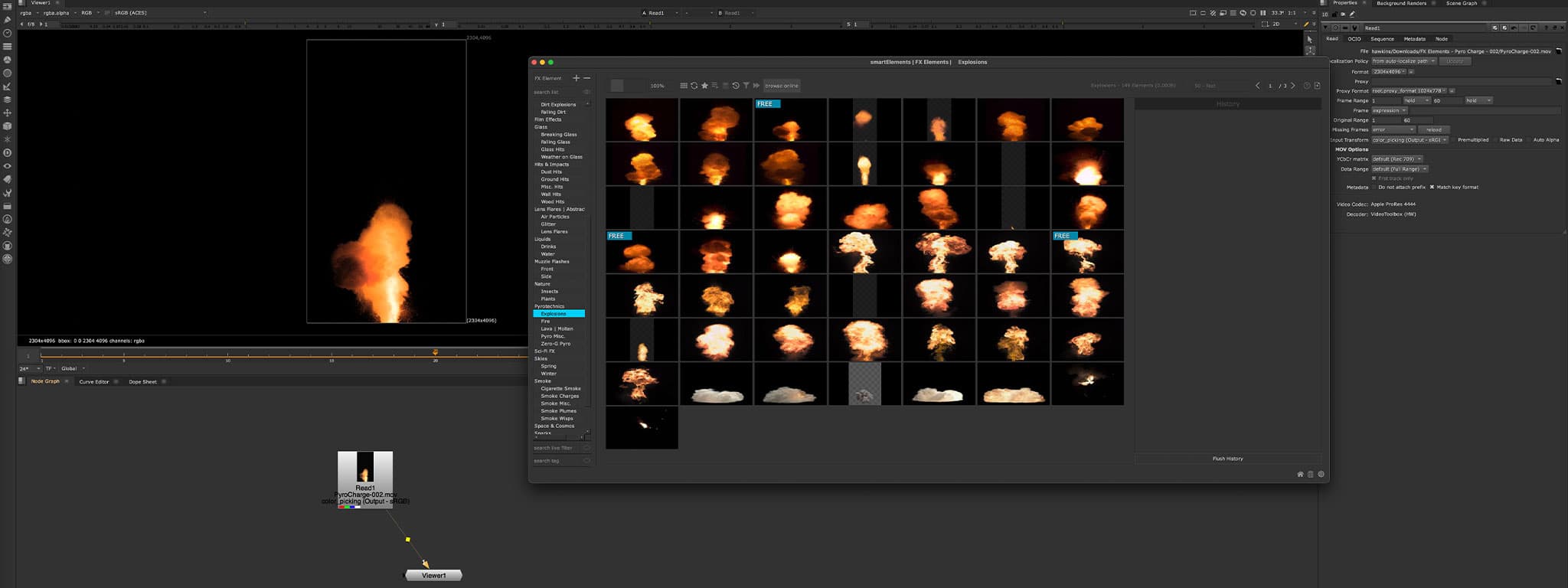Open the Missing Frames error dropdown
The image size is (1568, 588).
(1393, 129)
